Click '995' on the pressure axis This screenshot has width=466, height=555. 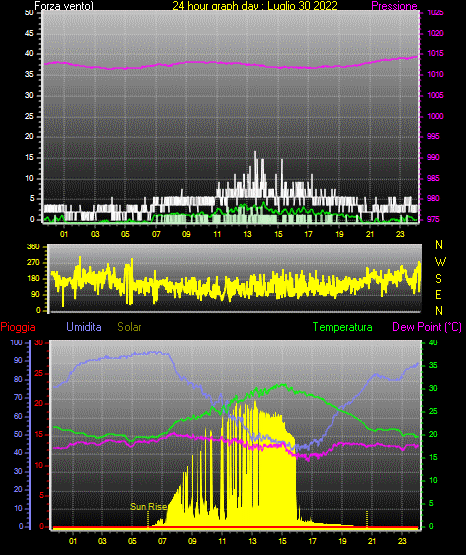pos(433,136)
